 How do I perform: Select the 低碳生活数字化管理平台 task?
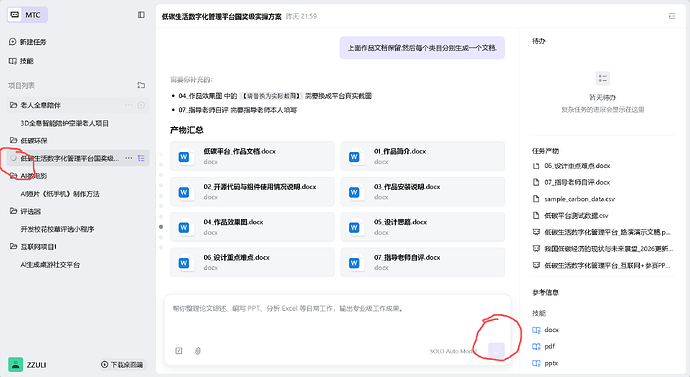coord(70,158)
